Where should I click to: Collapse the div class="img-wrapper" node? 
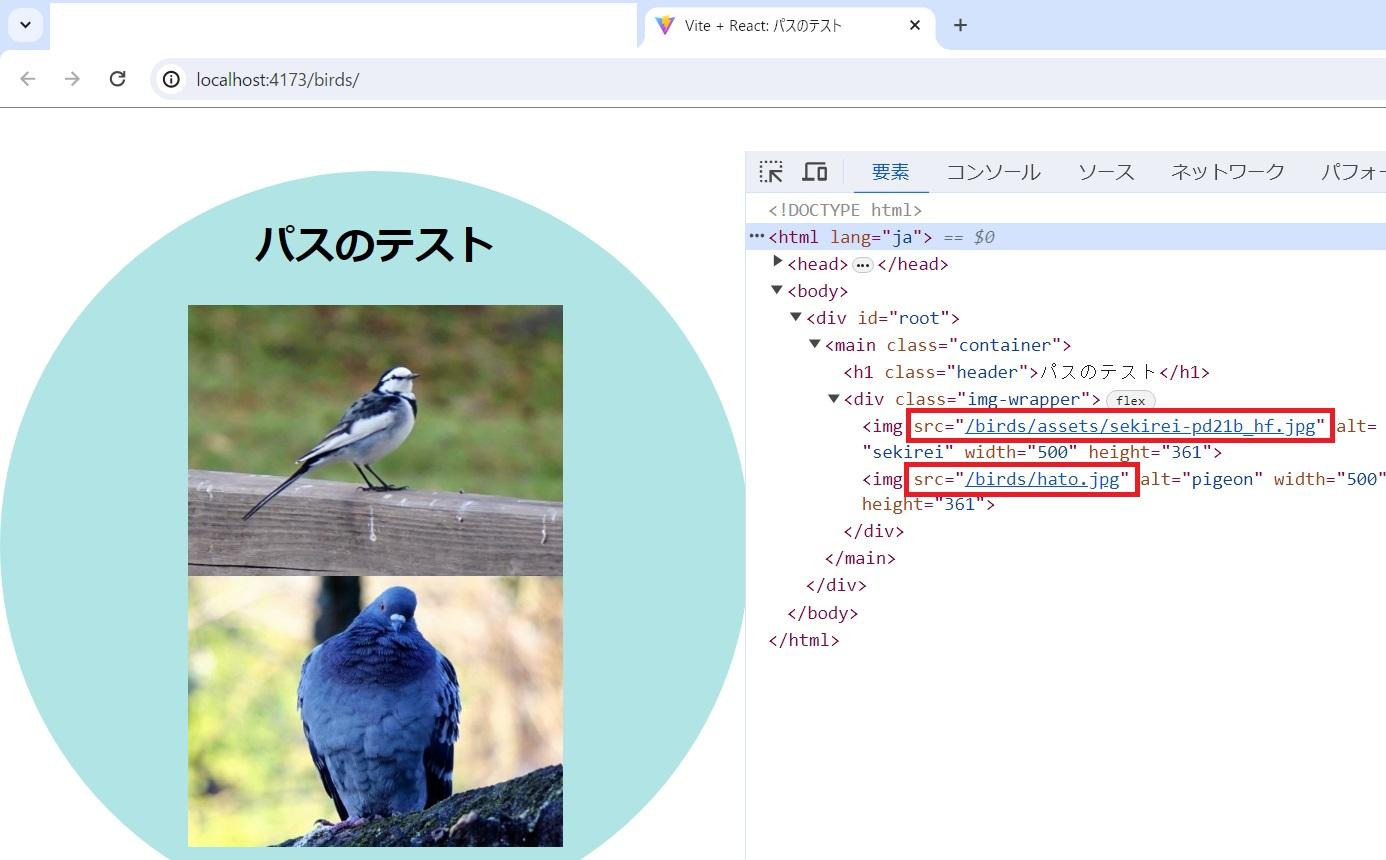[x=834, y=398]
